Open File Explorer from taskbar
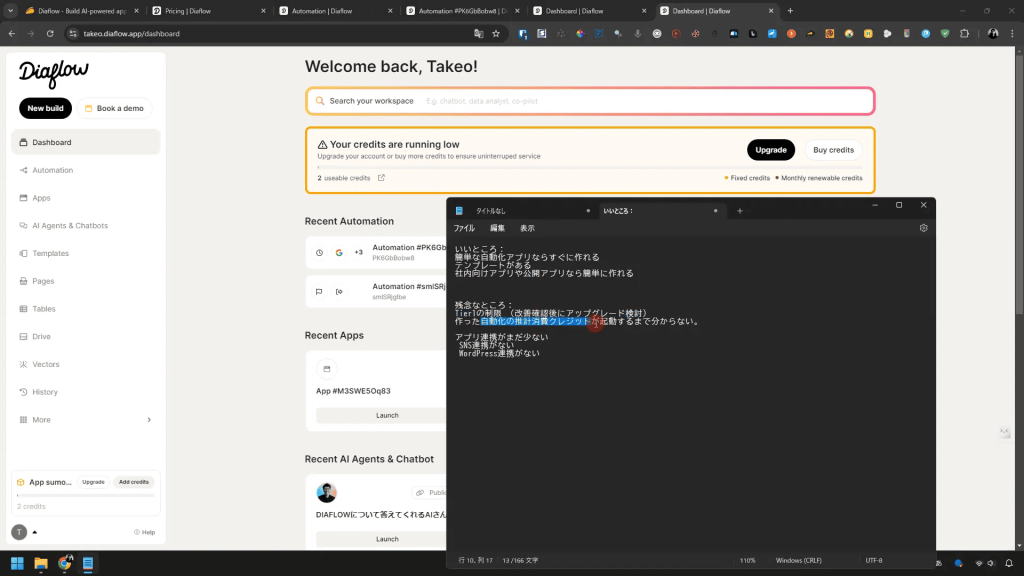 pos(41,563)
